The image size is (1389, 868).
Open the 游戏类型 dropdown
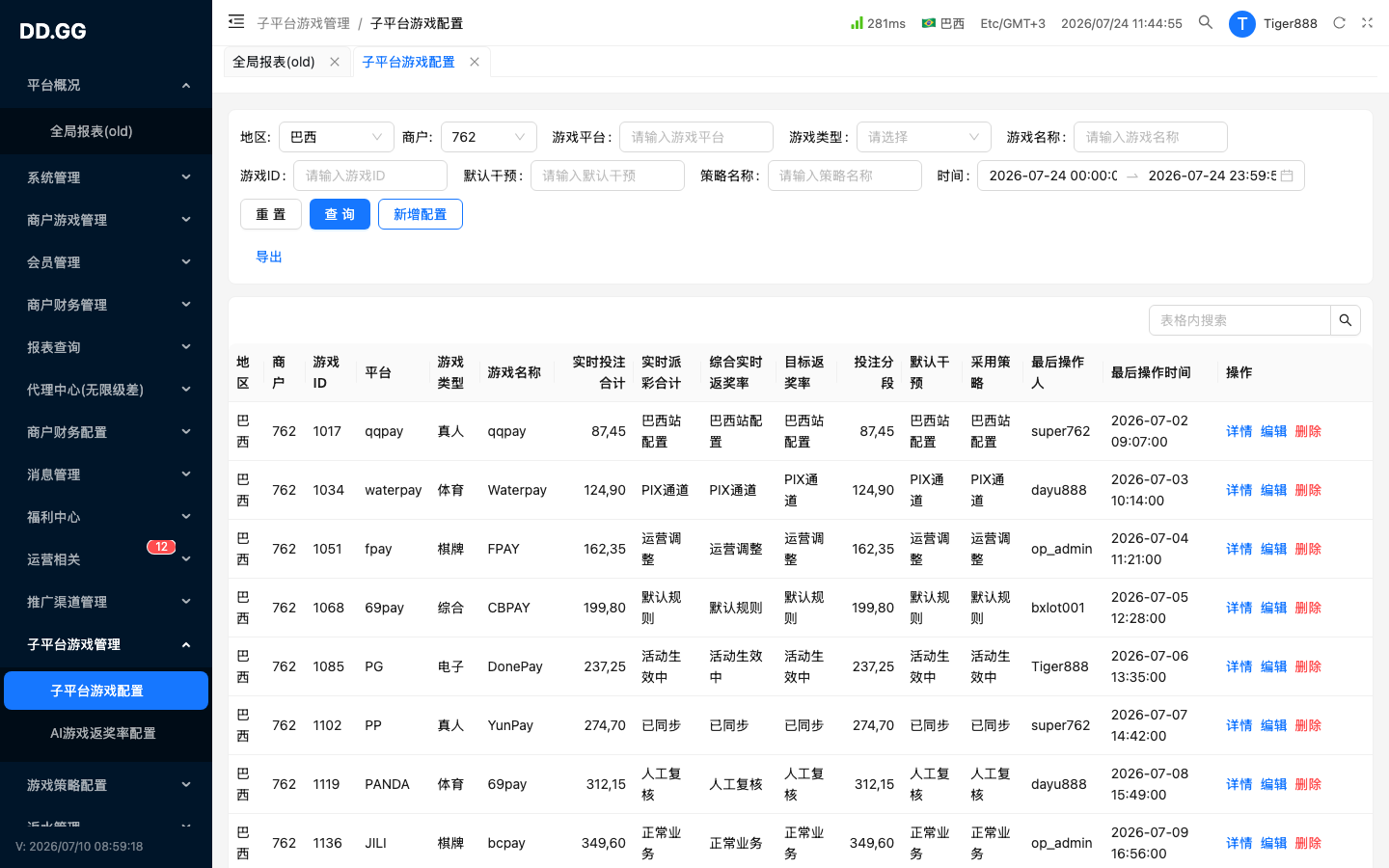[924, 137]
